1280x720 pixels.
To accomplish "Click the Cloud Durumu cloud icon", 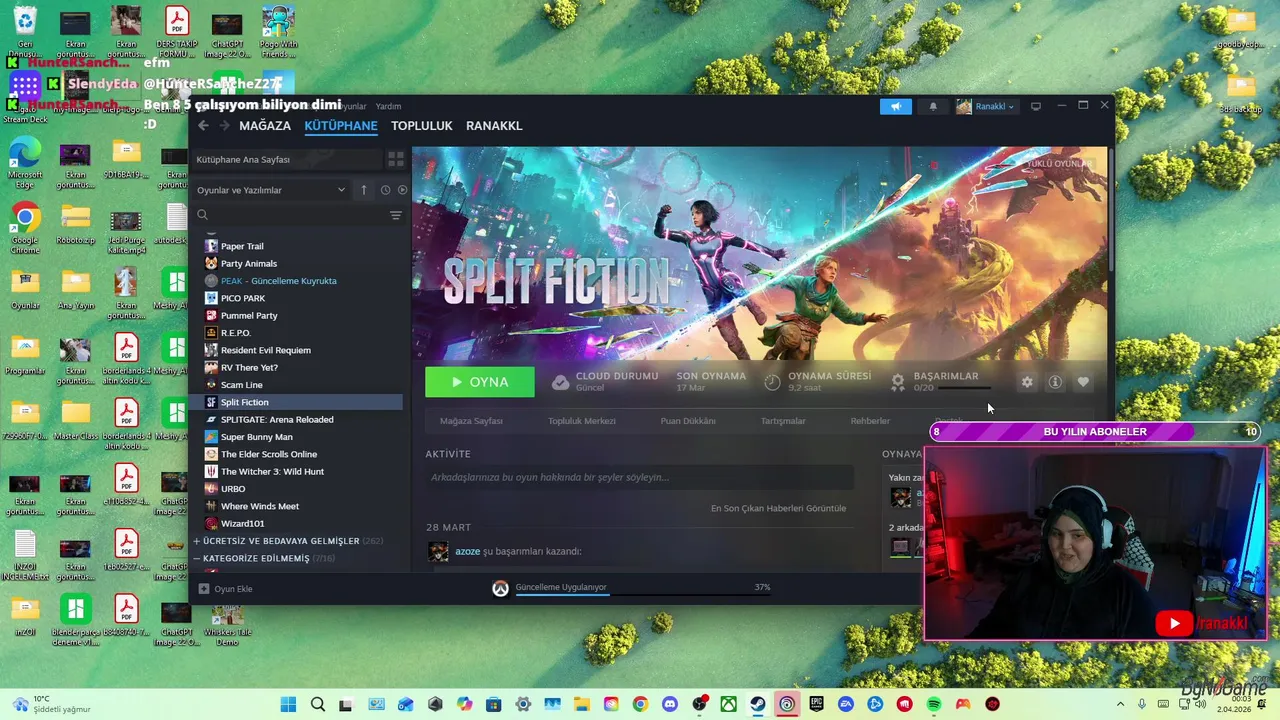I will pos(560,382).
